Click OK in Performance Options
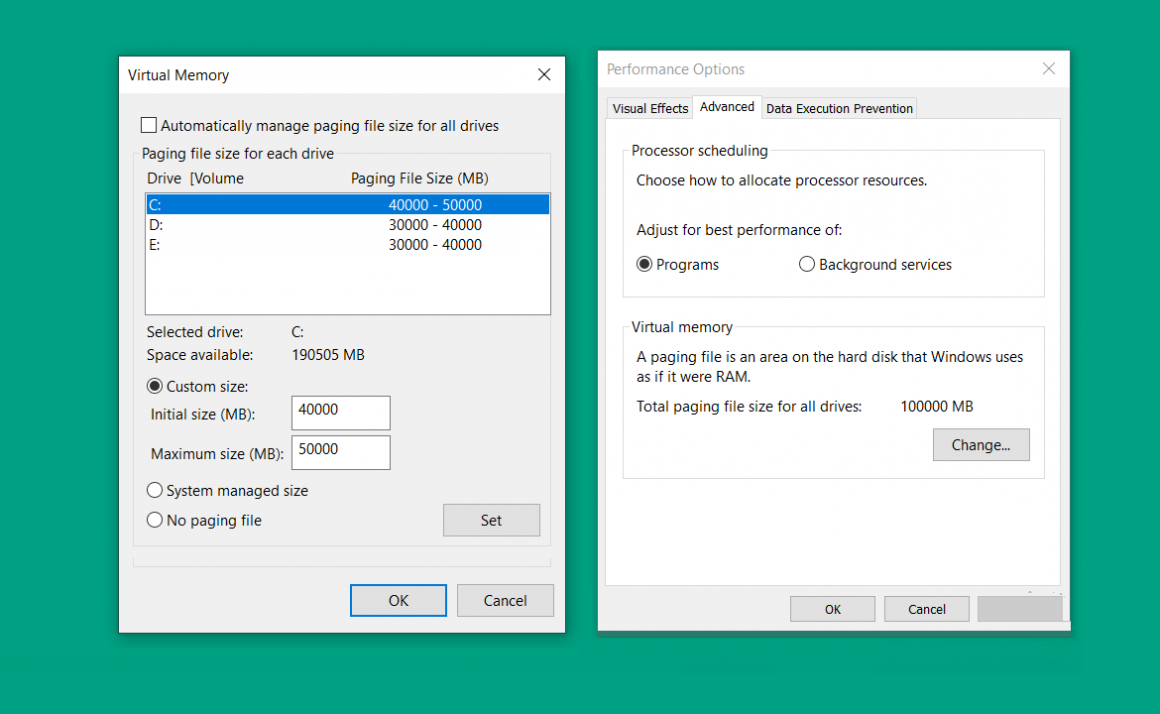This screenshot has height=714, width=1160. click(832, 609)
